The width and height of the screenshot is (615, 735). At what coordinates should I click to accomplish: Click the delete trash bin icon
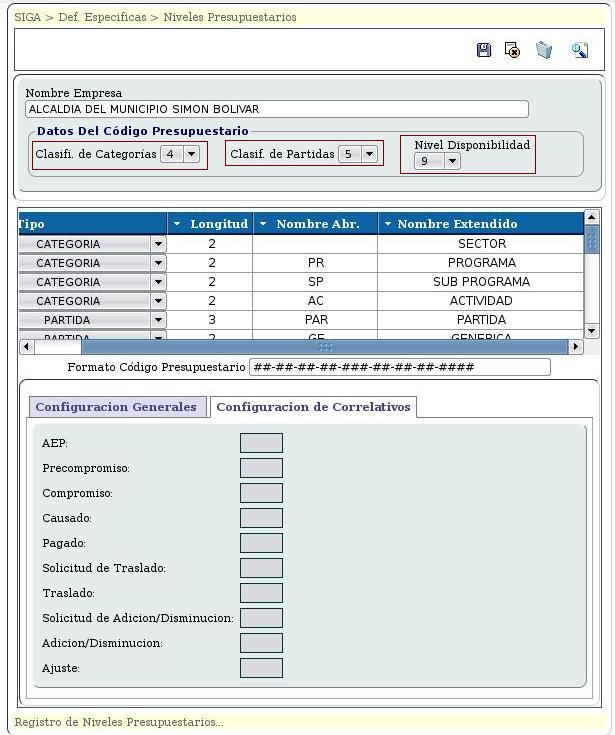544,50
